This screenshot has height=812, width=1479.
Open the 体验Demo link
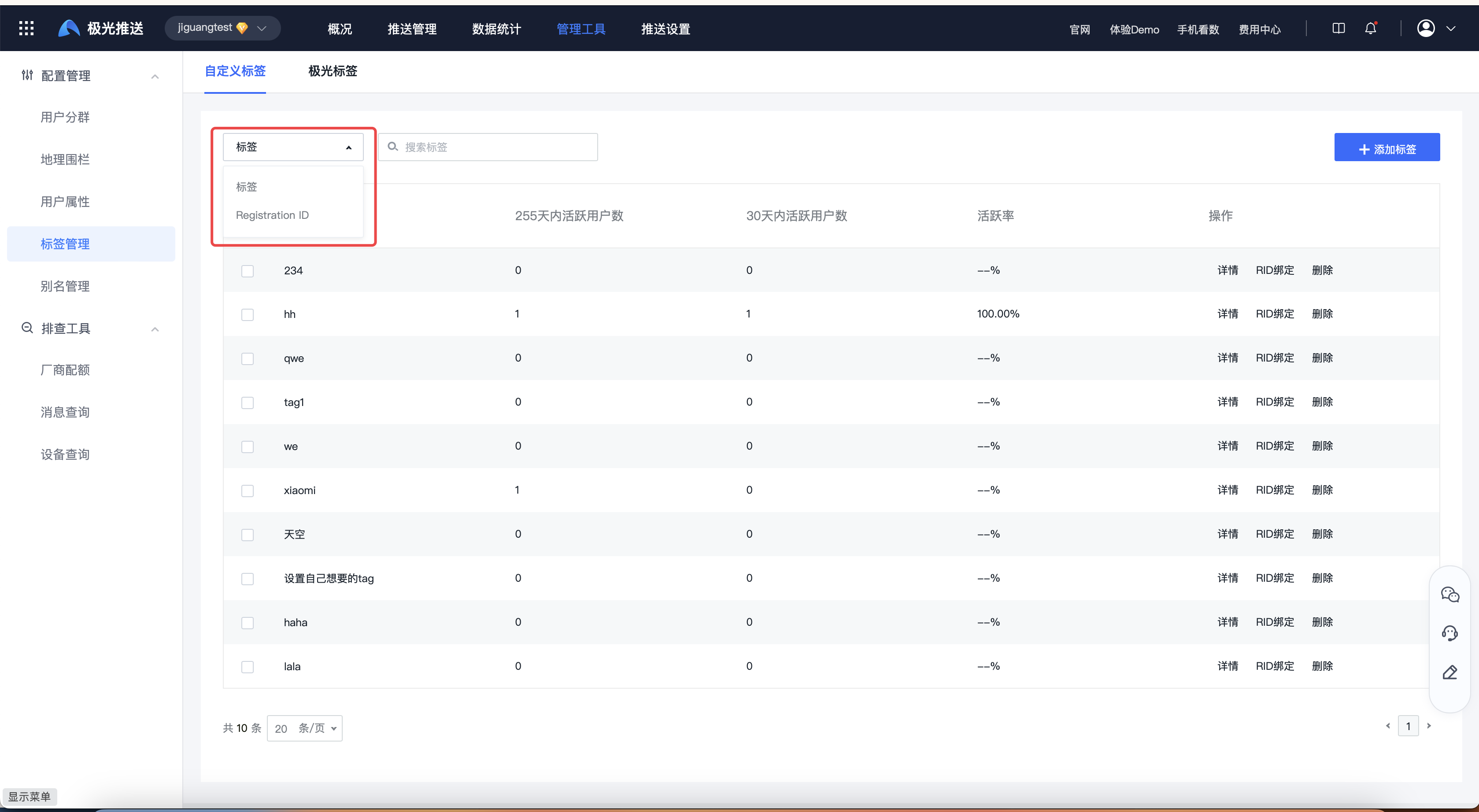pos(1134,29)
